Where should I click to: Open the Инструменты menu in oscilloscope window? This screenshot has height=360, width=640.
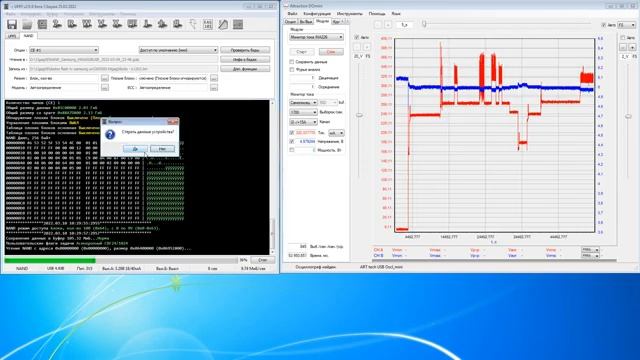349,13
